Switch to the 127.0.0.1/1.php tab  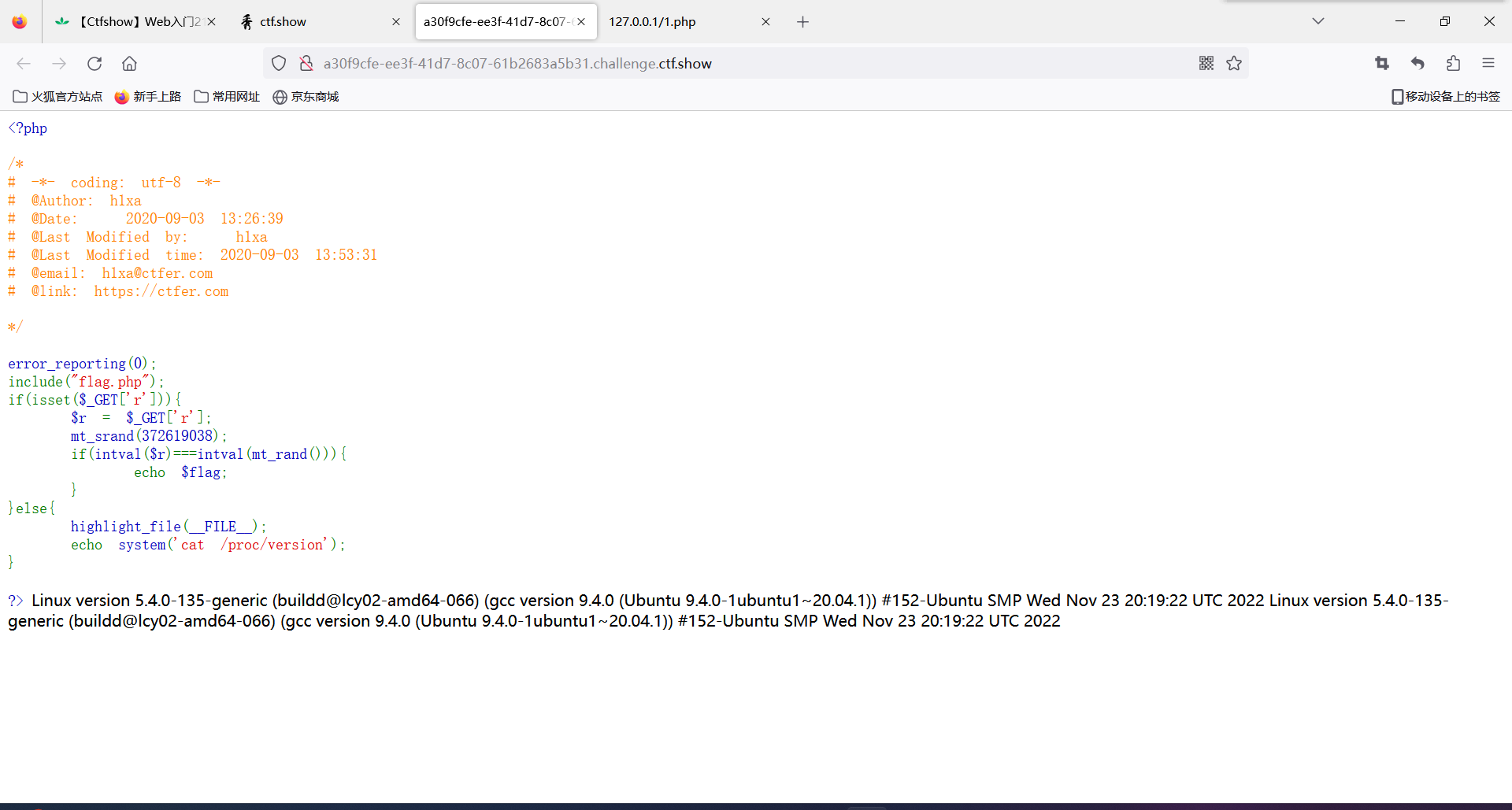tap(677, 22)
